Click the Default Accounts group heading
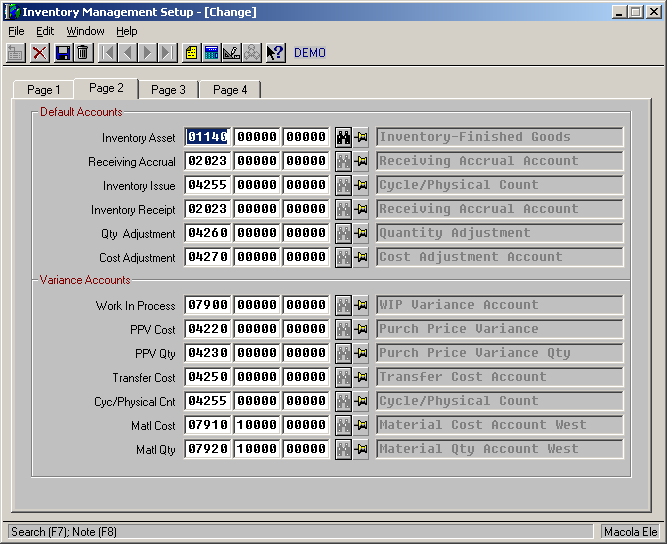This screenshot has width=667, height=544. [81, 112]
